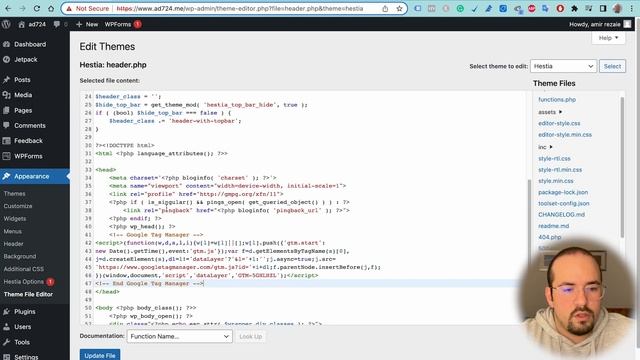Open the Select theme to edit dropdown
The image size is (640, 360).
(x=563, y=66)
